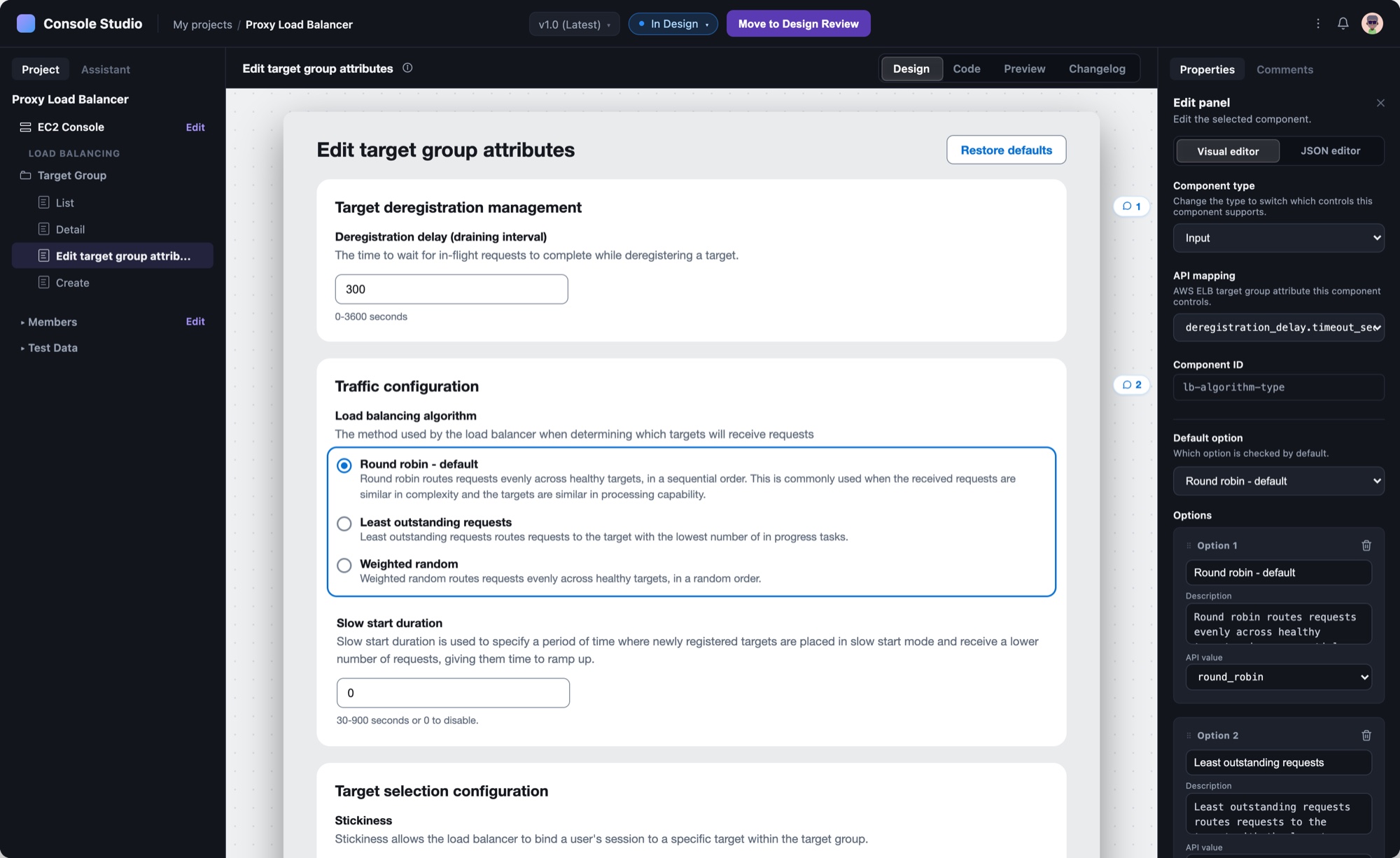Delete Option 2 with trash icon
Viewport: 1400px width, 858px height.
coord(1366,736)
